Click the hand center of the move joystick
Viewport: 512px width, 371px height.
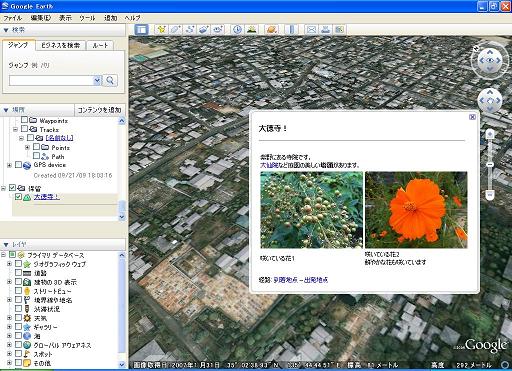pos(490,100)
